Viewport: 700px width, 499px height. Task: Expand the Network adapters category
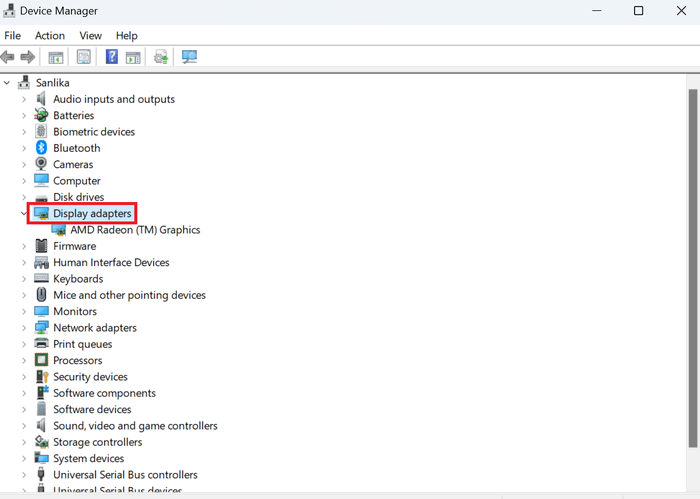click(24, 328)
